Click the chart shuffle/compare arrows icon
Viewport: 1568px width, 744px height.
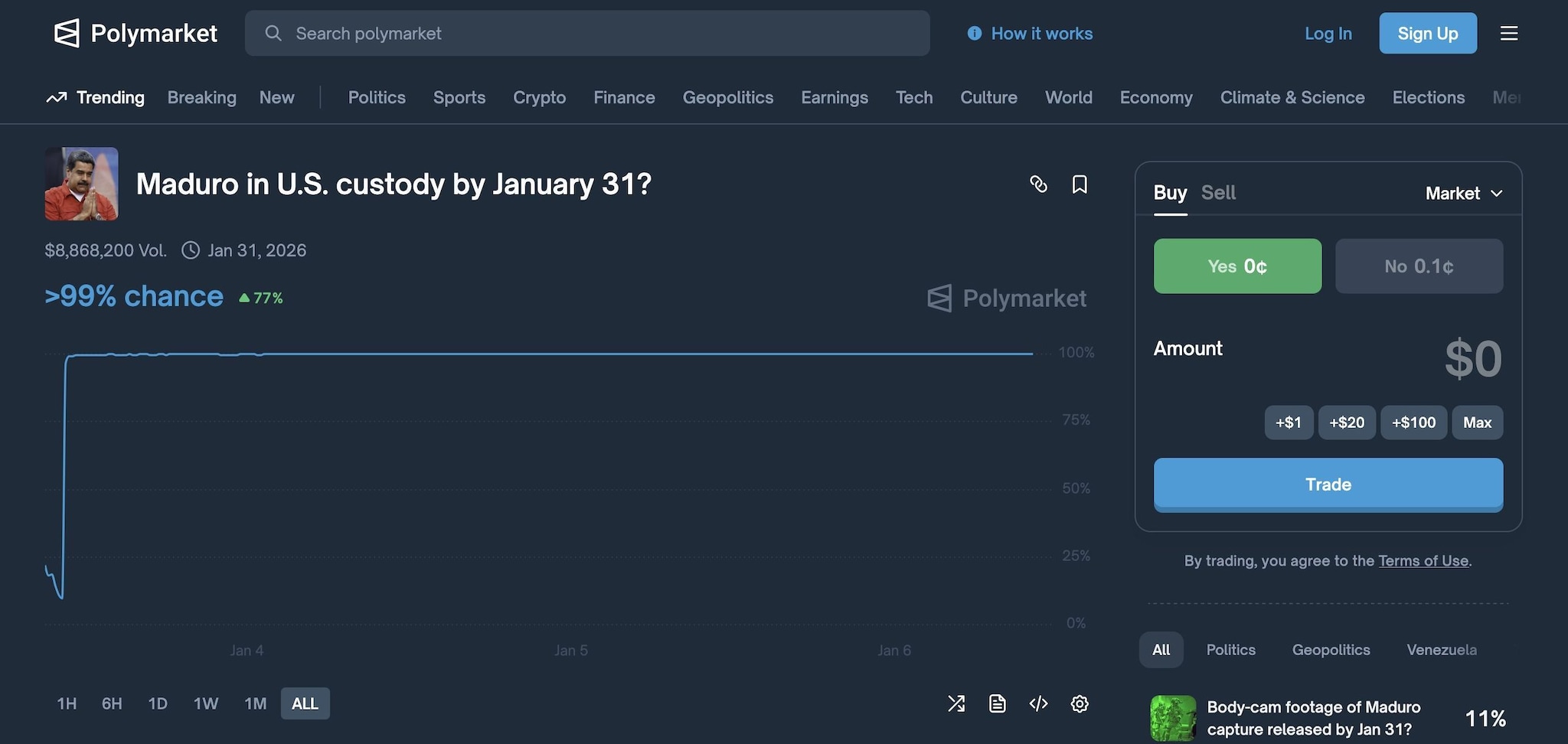tap(956, 703)
